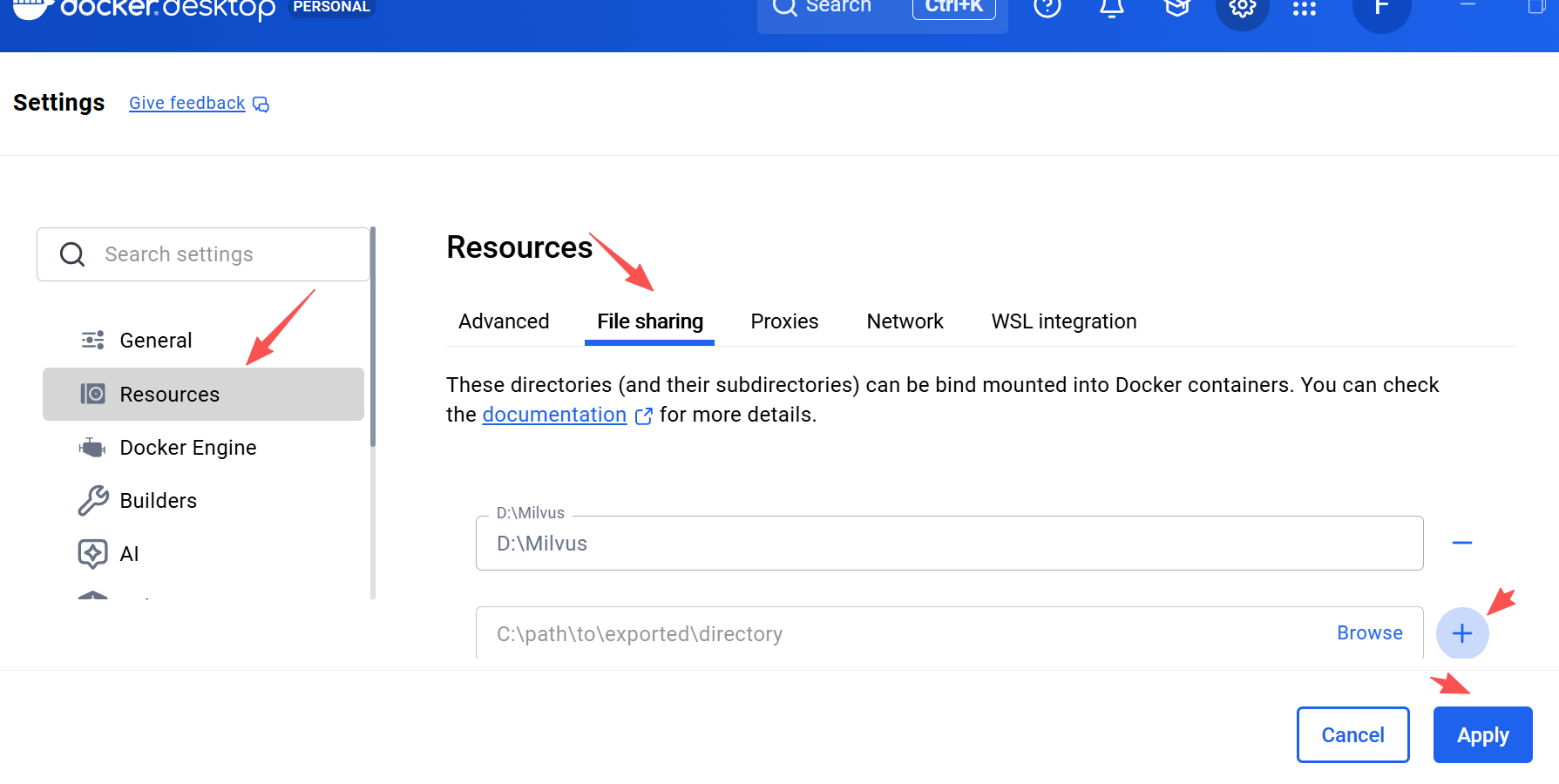The height and width of the screenshot is (784, 1559).
Task: Click the Ctrl+K shortcut badge
Action: point(953,7)
